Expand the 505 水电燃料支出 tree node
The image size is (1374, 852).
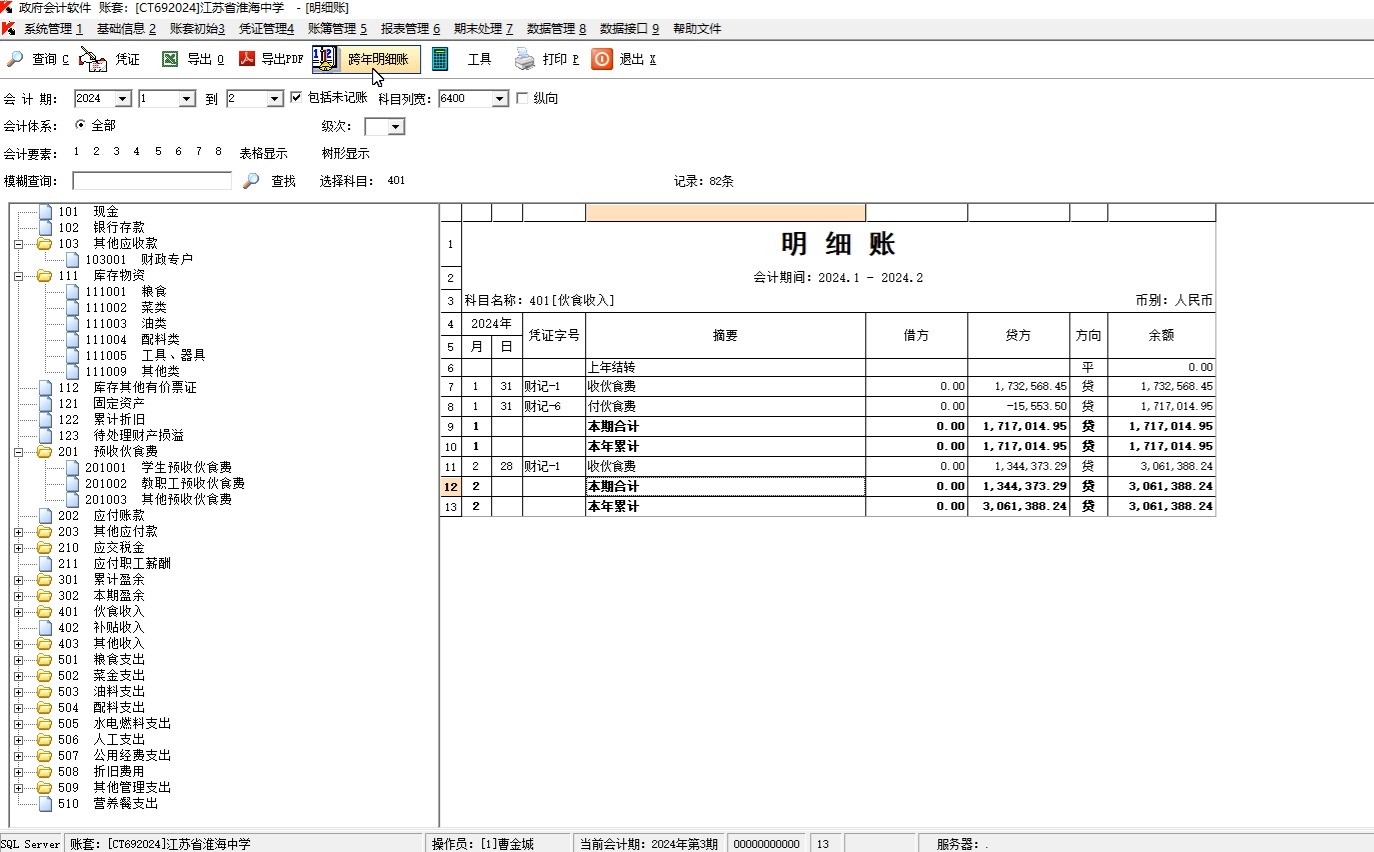click(x=18, y=724)
